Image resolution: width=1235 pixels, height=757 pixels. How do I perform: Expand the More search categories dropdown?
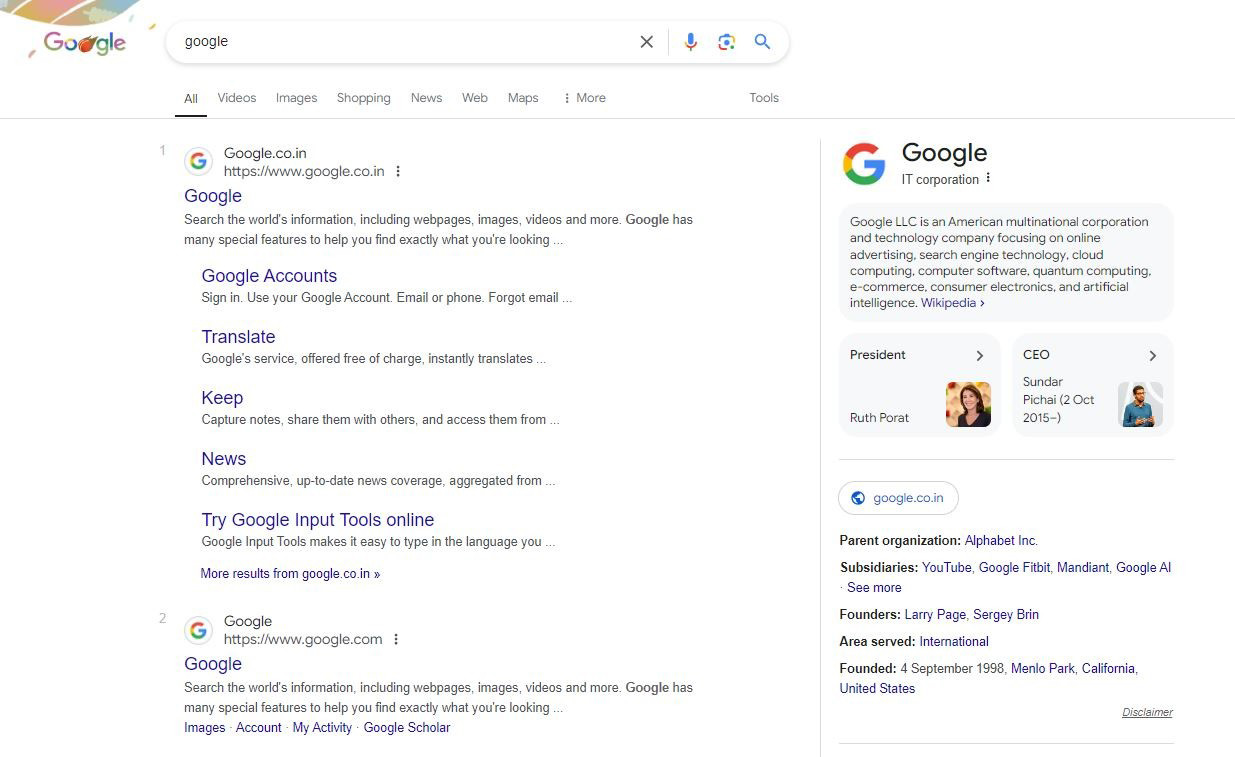(x=583, y=97)
